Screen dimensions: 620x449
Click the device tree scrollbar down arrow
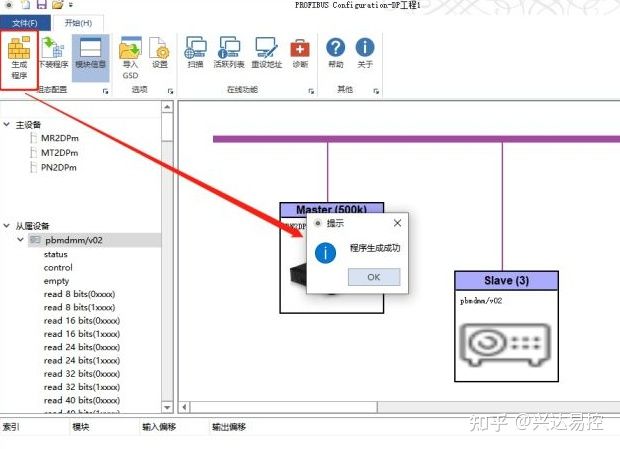point(167,407)
